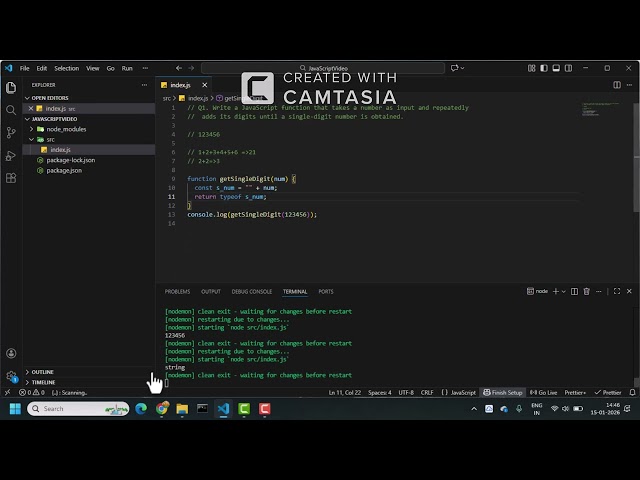This screenshot has width=640, height=480.
Task: Open the Search view in activity bar
Action: pyautogui.click(x=11, y=110)
